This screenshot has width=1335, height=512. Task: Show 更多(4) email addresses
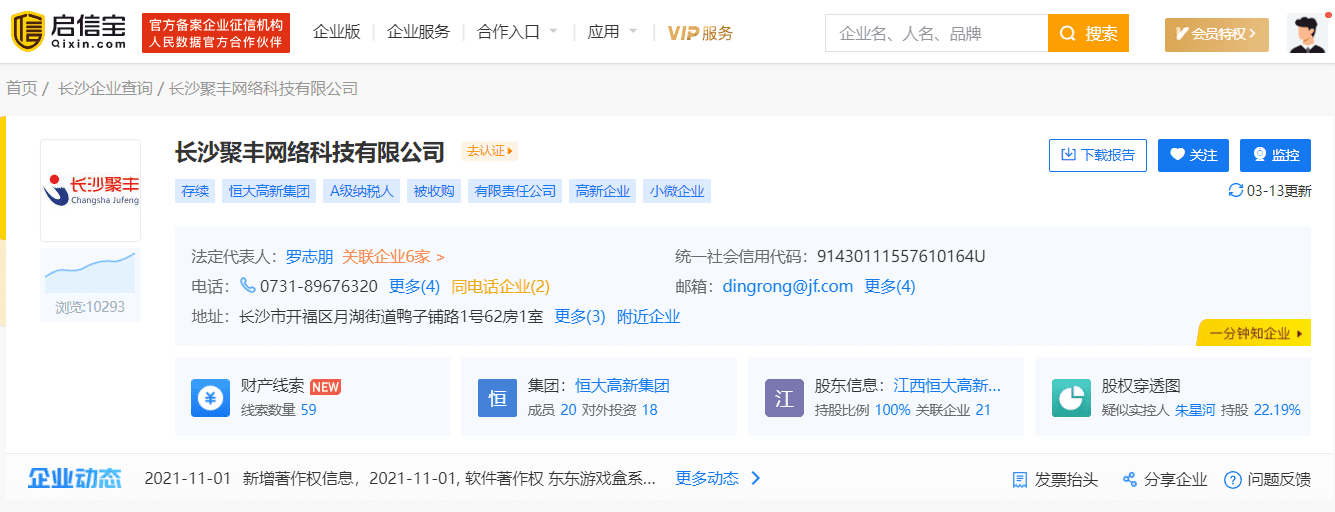pyautogui.click(x=890, y=287)
